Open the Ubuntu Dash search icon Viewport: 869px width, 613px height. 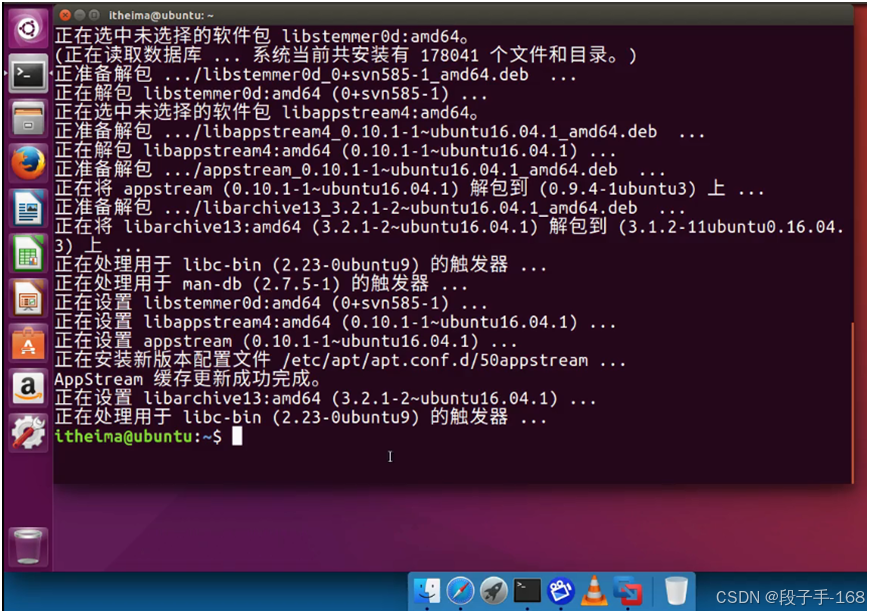pos(28,29)
